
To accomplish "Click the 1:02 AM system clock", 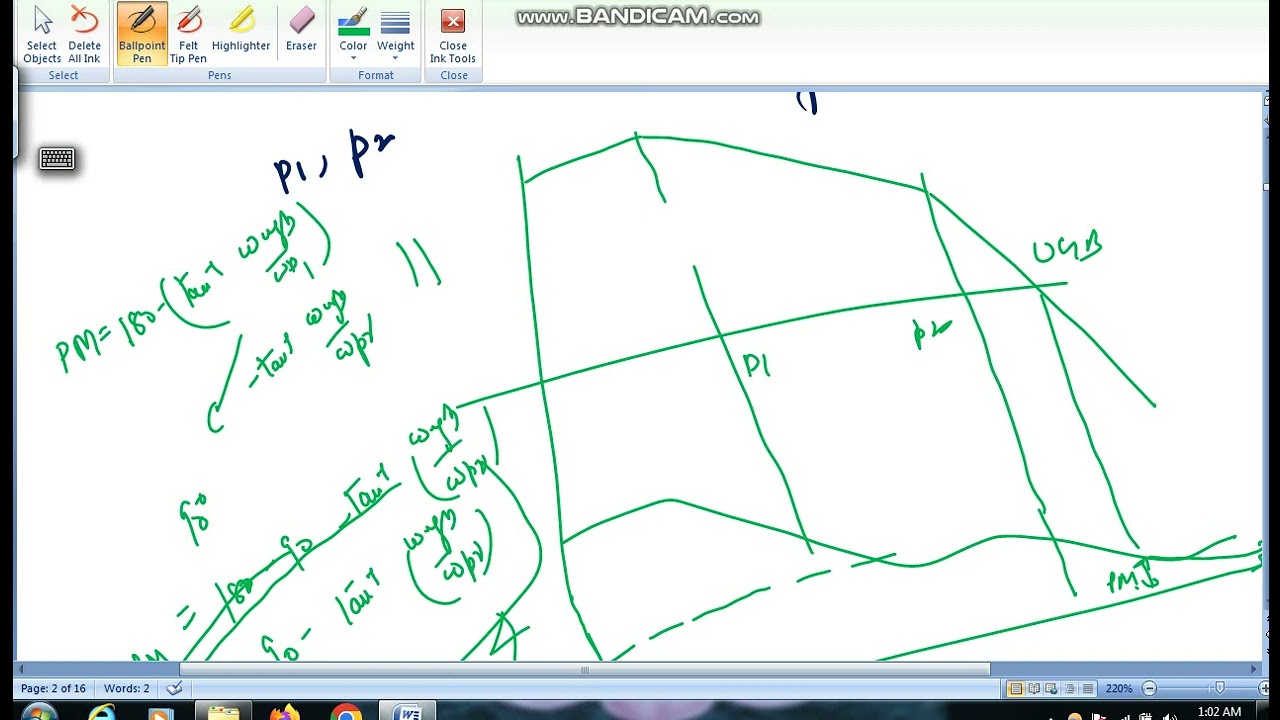I will [x=1218, y=712].
